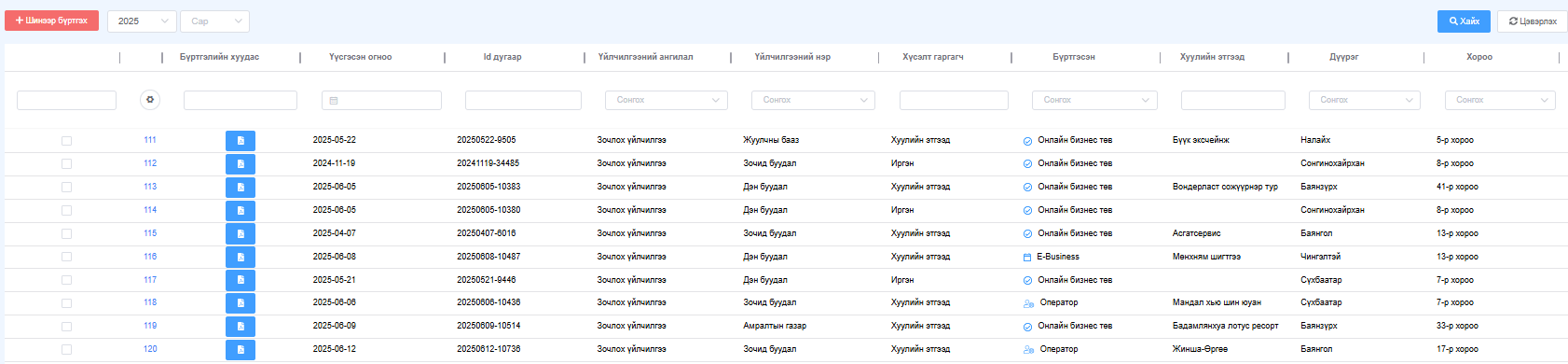Select Id cell 20250522-9505
This screenshot has height=364, width=1568.
click(487, 140)
